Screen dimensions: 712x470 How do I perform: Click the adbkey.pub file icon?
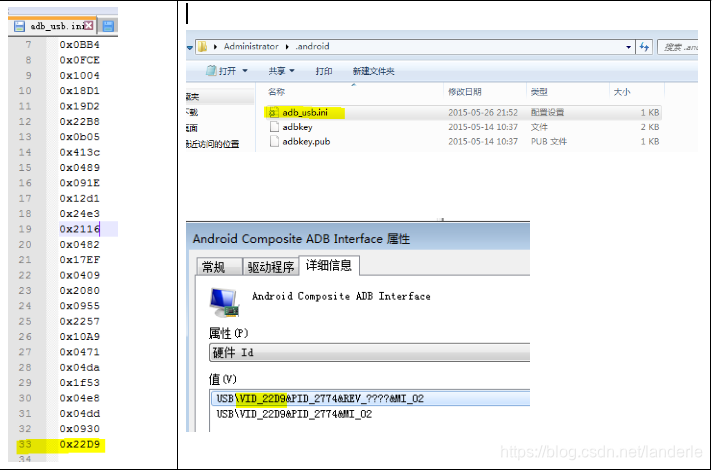[274, 141]
